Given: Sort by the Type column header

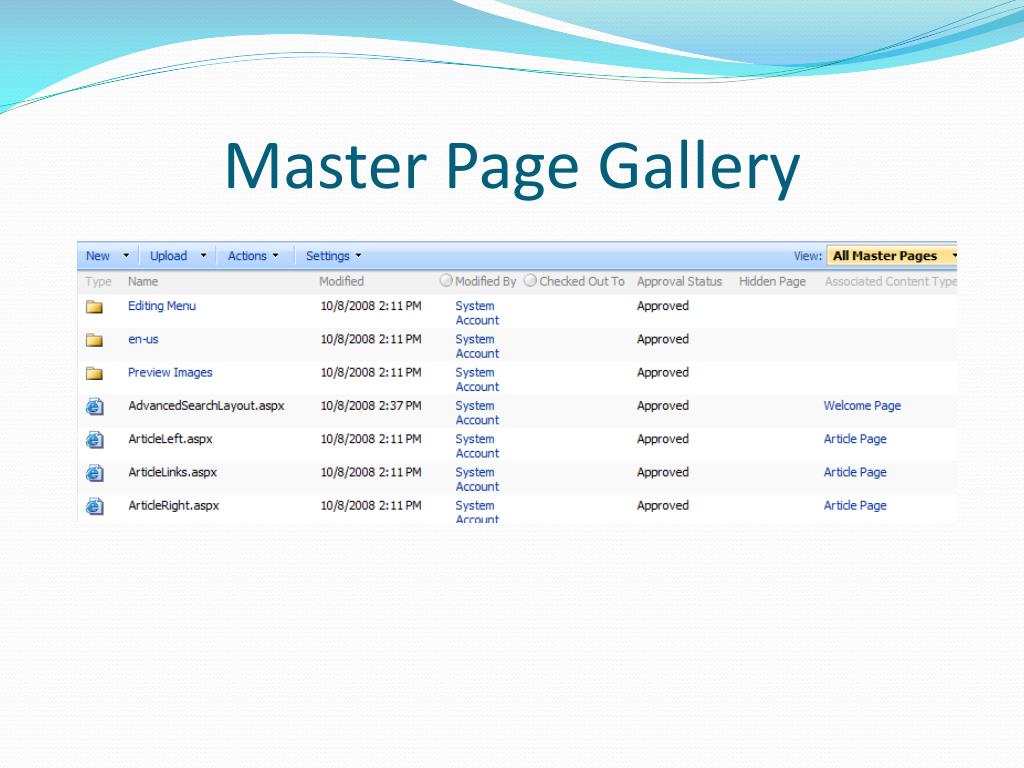Looking at the screenshot, I should (98, 281).
